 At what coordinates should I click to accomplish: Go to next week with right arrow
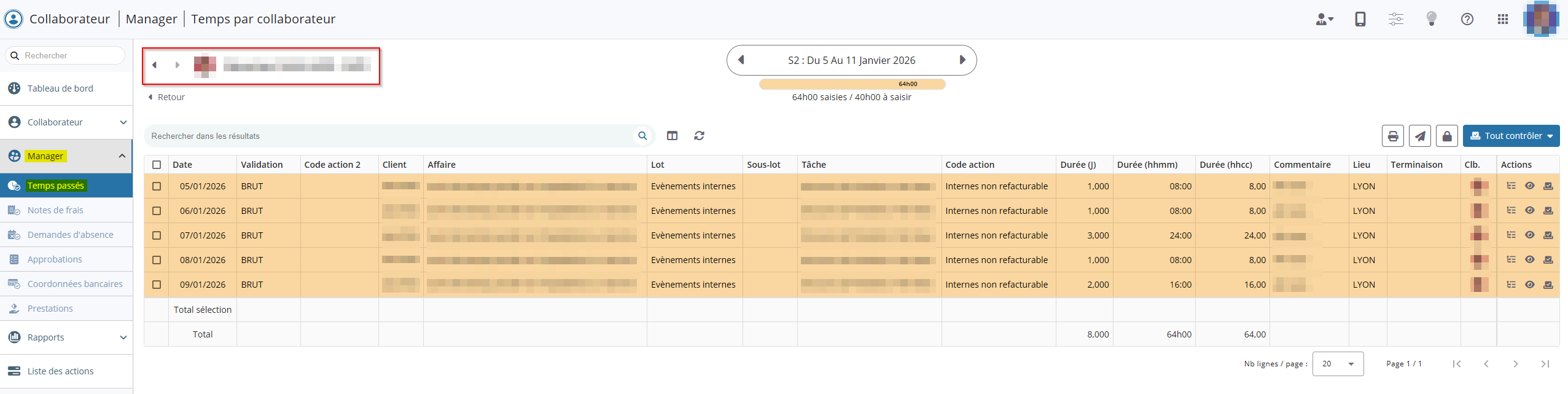(962, 60)
